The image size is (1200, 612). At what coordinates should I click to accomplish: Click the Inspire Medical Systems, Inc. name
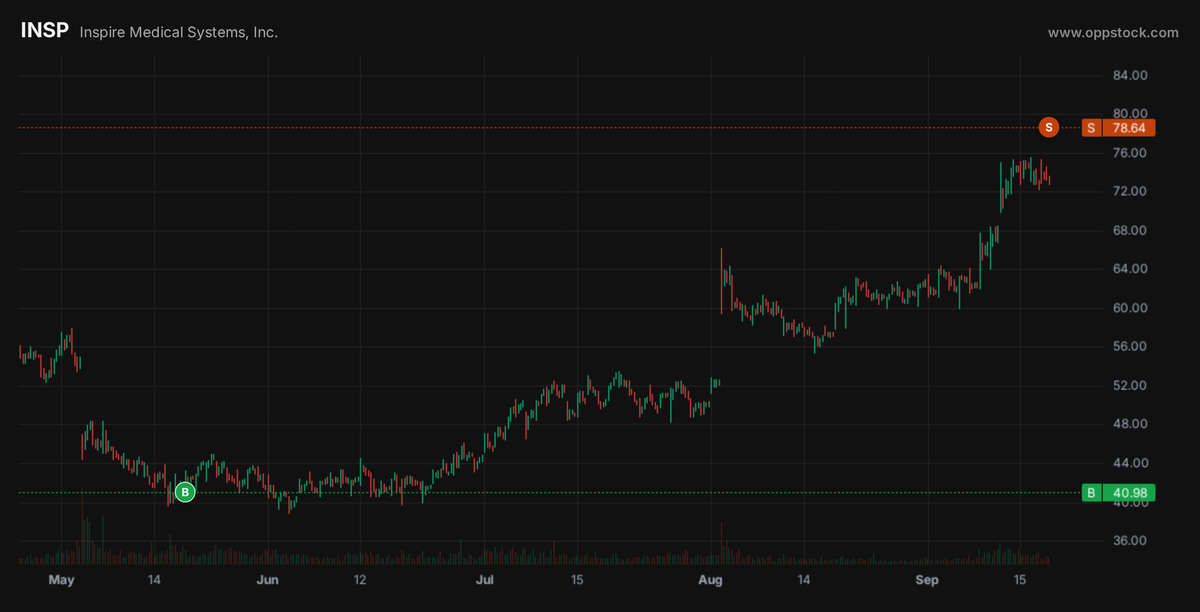(x=179, y=33)
